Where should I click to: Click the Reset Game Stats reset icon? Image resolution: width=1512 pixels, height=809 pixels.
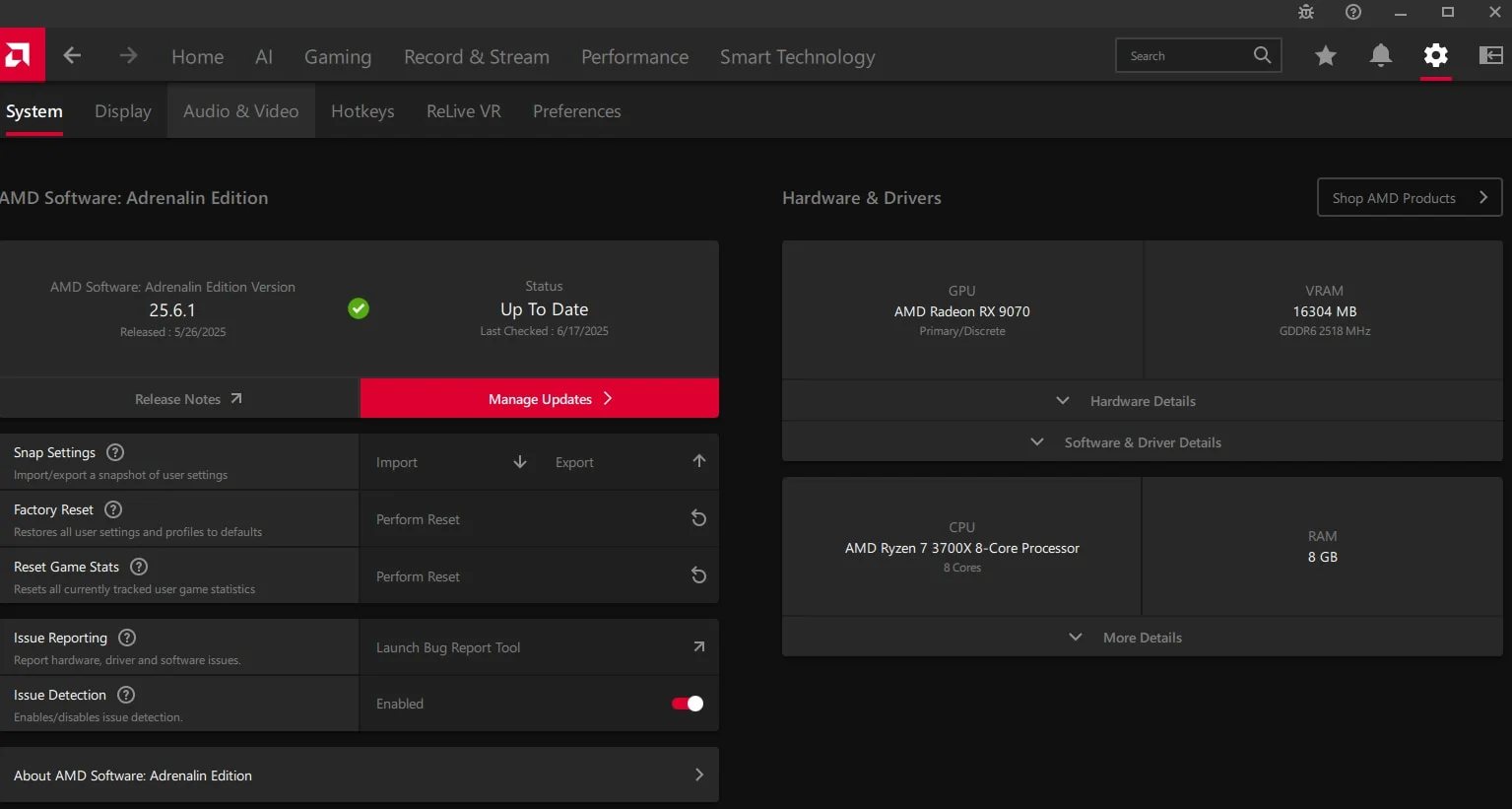tap(698, 575)
